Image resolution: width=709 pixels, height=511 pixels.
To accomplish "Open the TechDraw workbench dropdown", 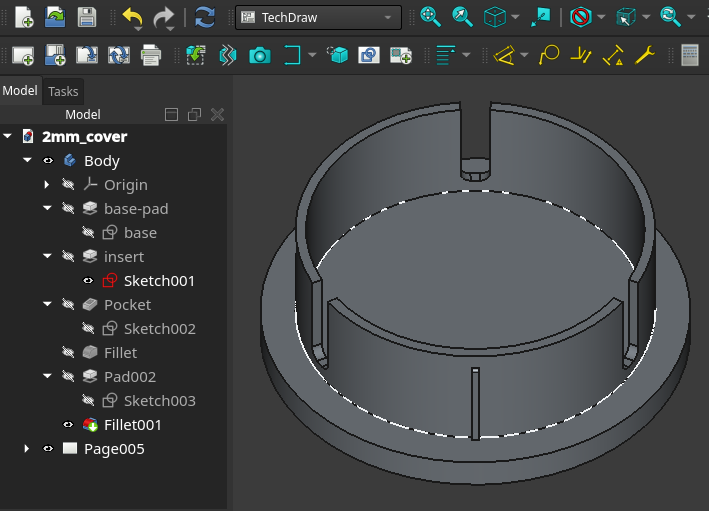I will [318, 18].
